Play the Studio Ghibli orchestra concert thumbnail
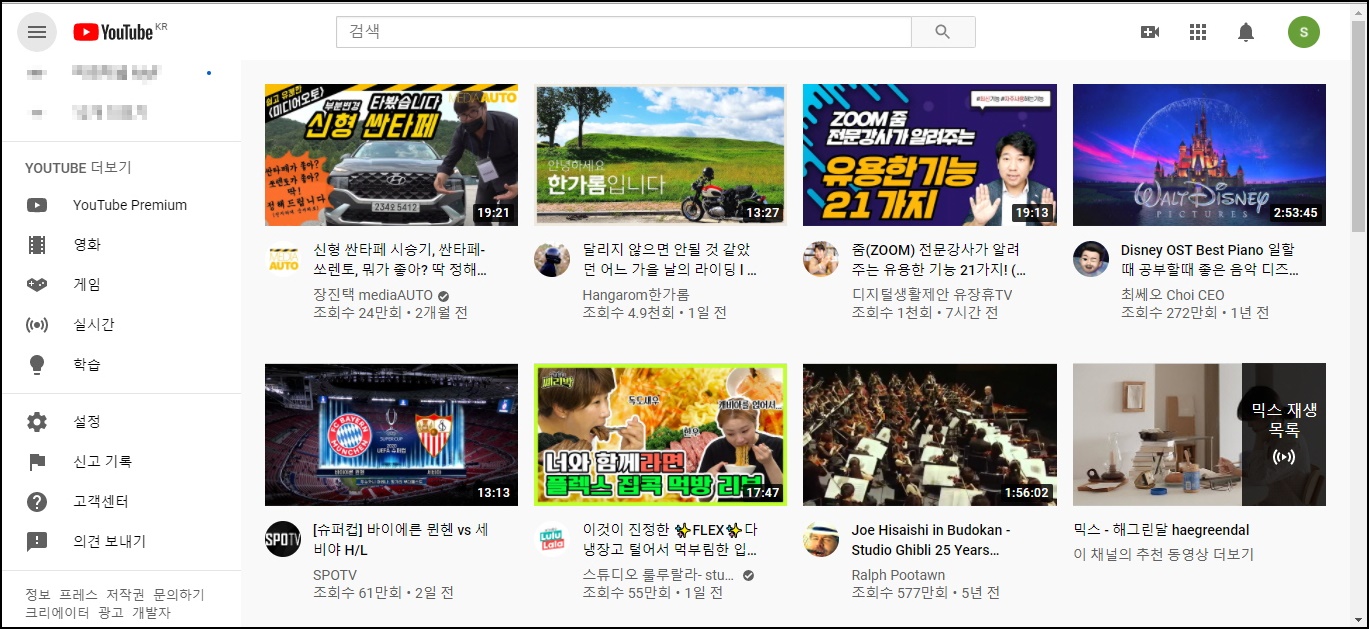Viewport: 1369px width, 629px height. tap(929, 435)
